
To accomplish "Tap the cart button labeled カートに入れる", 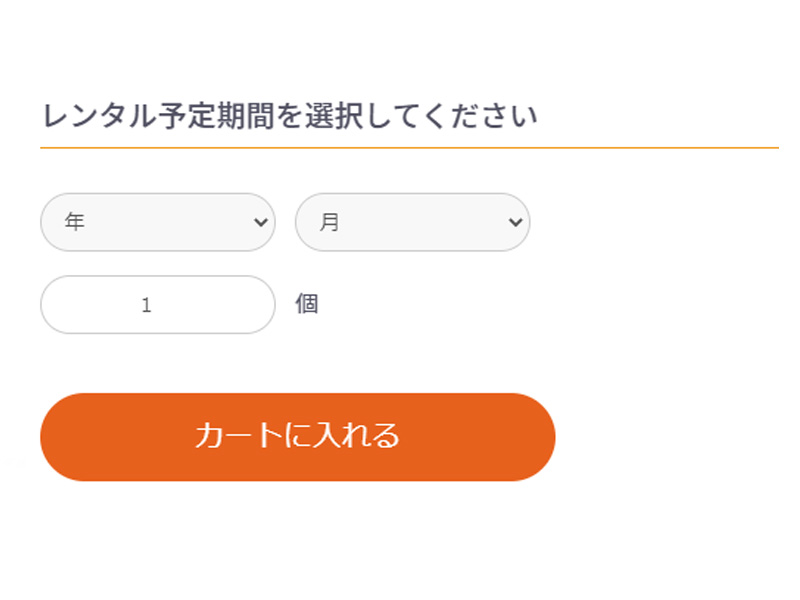I will point(296,436).
